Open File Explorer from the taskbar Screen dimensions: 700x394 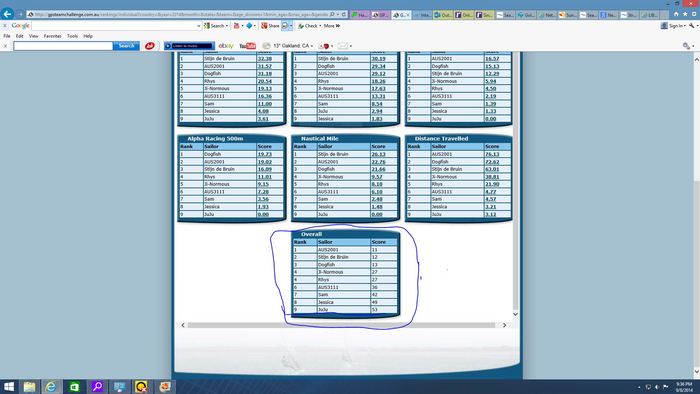(x=29, y=386)
